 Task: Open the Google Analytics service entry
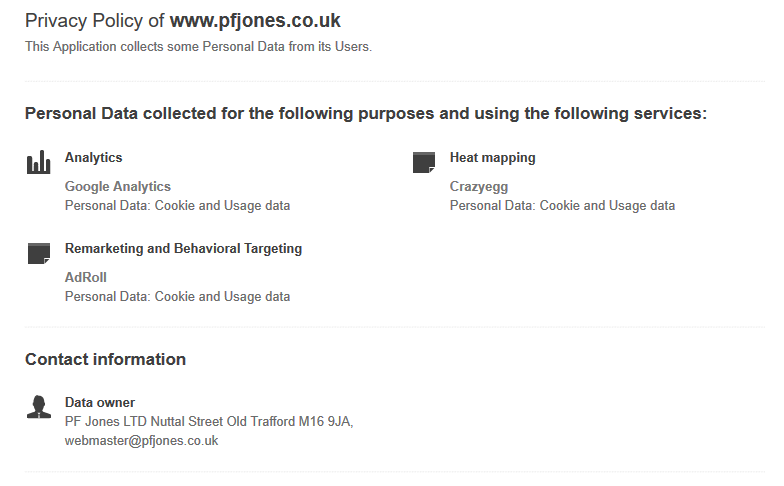coord(118,186)
